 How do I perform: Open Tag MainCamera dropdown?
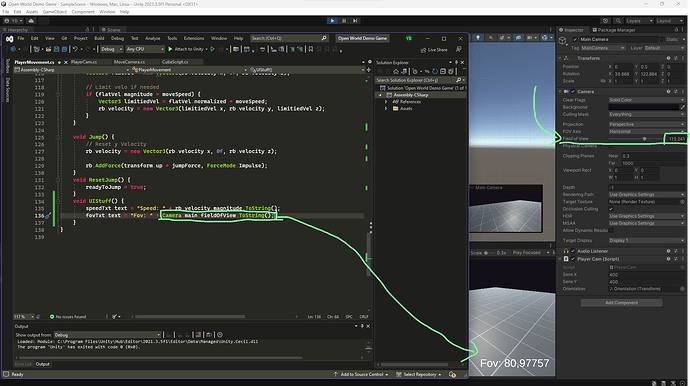click(x=603, y=48)
